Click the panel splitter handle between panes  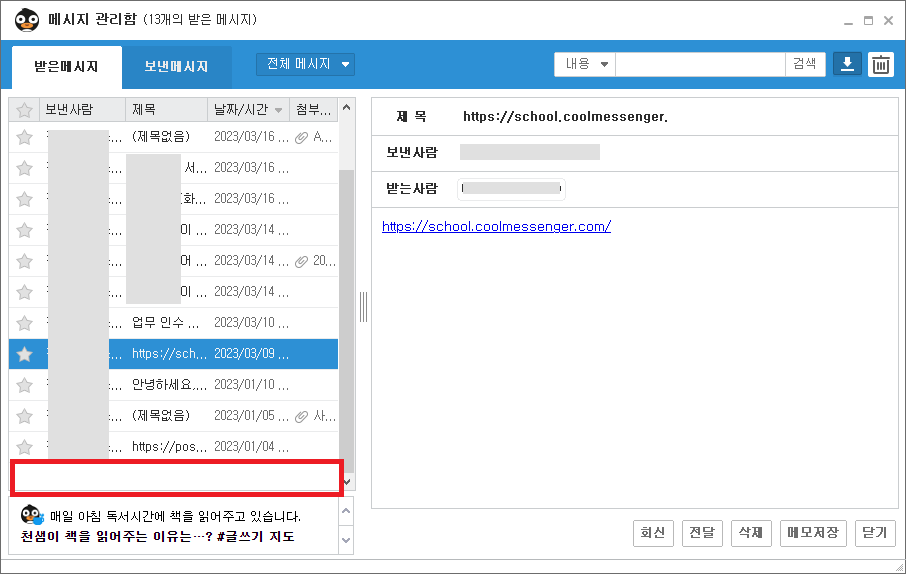(363, 307)
